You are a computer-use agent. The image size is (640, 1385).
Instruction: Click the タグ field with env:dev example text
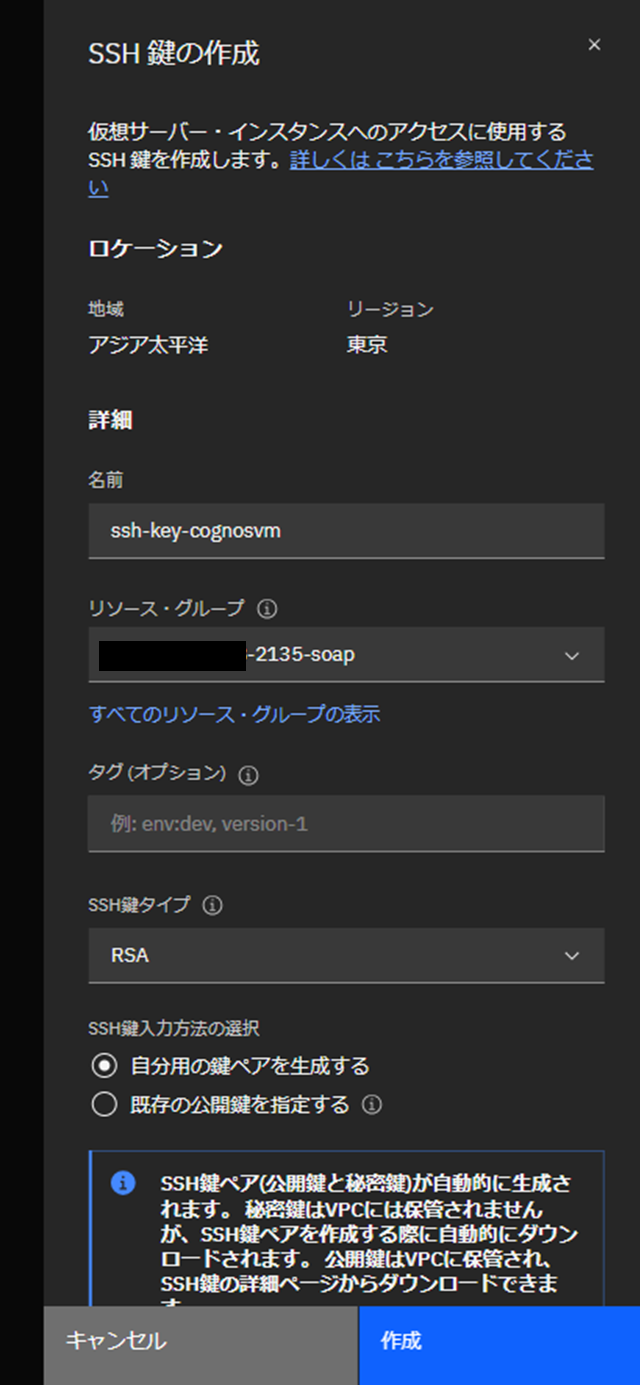346,824
